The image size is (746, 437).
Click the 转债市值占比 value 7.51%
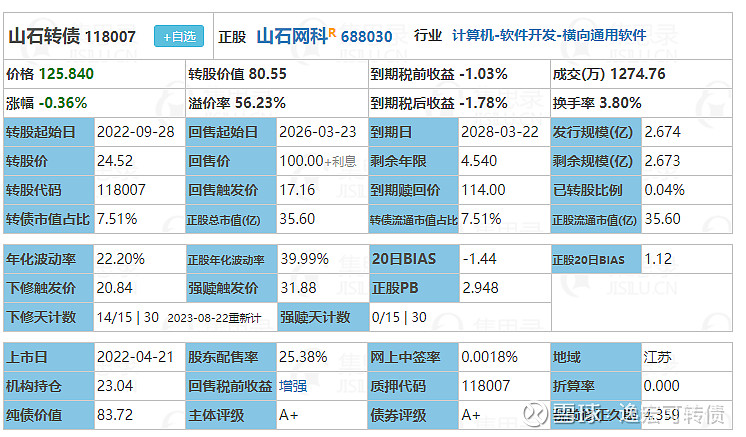pyautogui.click(x=117, y=219)
